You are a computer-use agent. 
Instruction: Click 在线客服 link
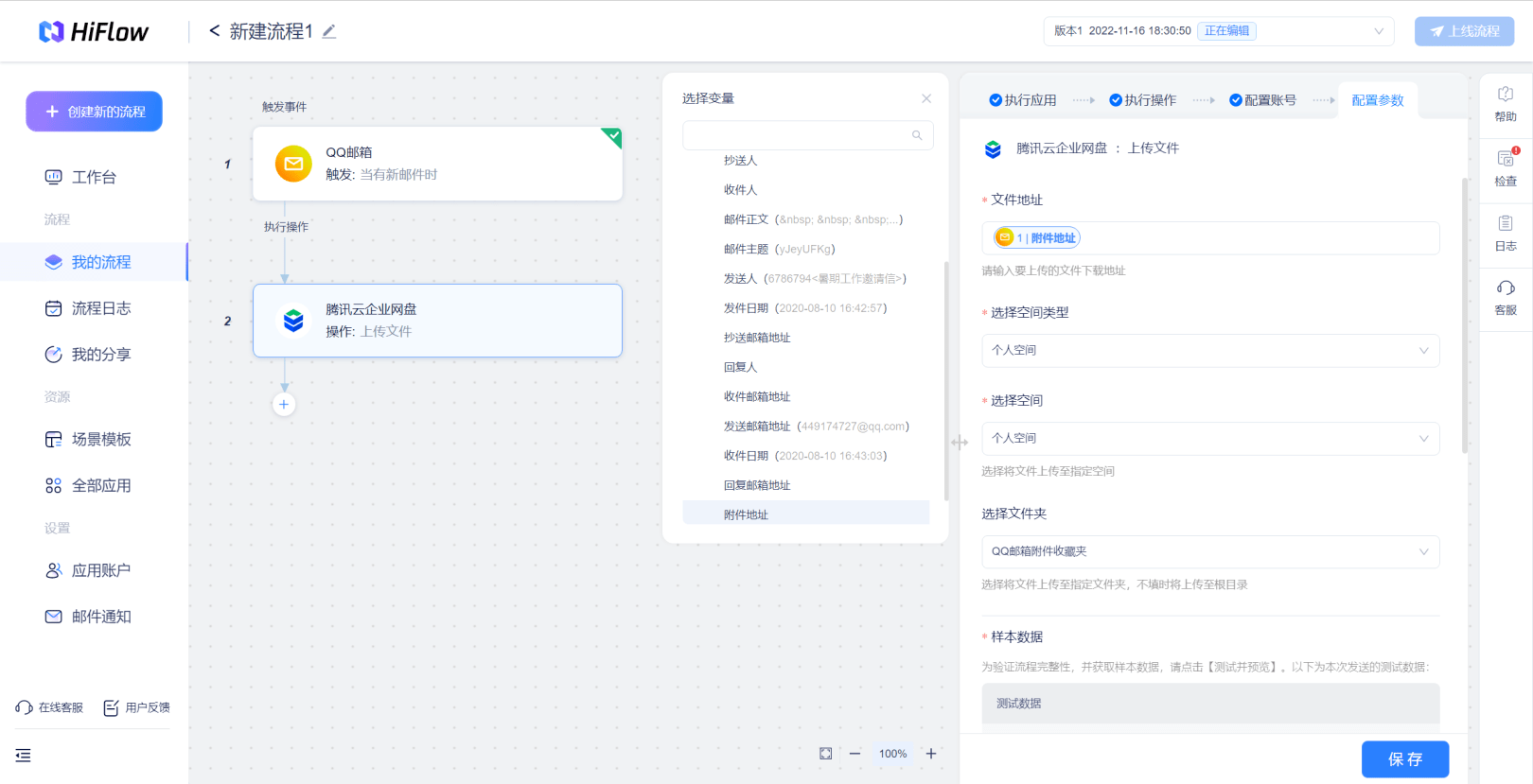(x=49, y=707)
